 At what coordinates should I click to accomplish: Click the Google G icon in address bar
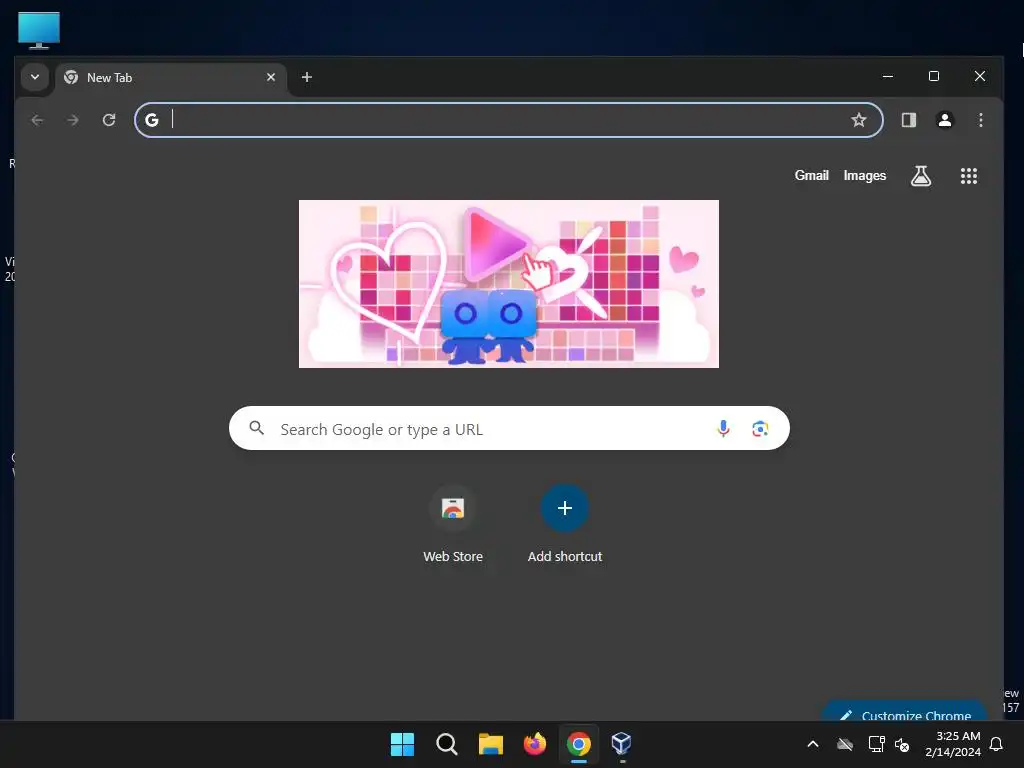[152, 120]
